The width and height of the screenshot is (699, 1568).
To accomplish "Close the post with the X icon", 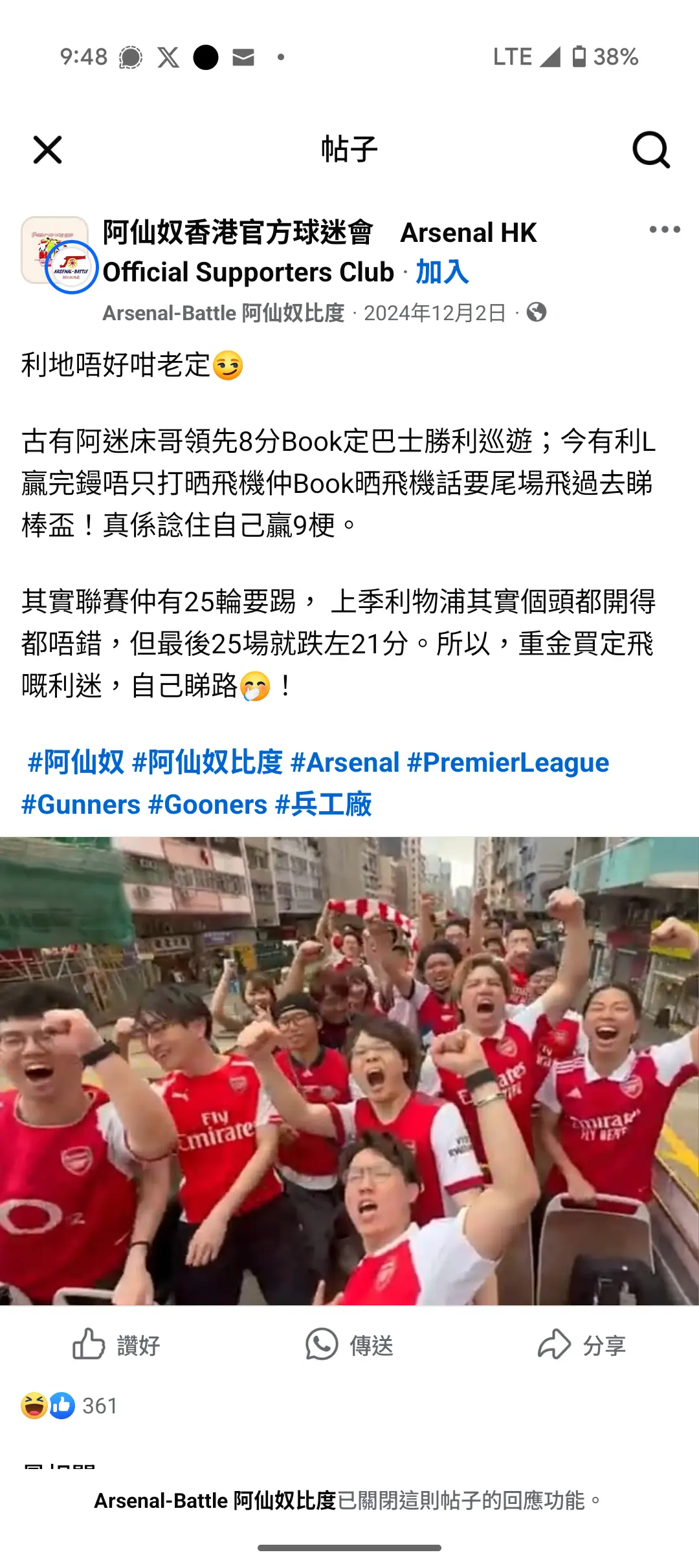I will tap(47, 150).
